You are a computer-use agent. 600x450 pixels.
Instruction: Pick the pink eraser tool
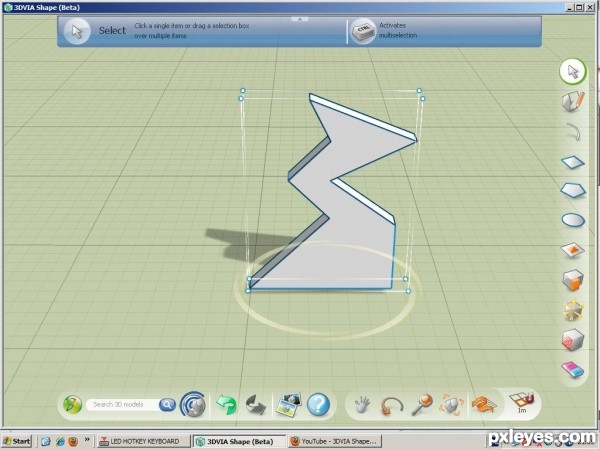(573, 370)
